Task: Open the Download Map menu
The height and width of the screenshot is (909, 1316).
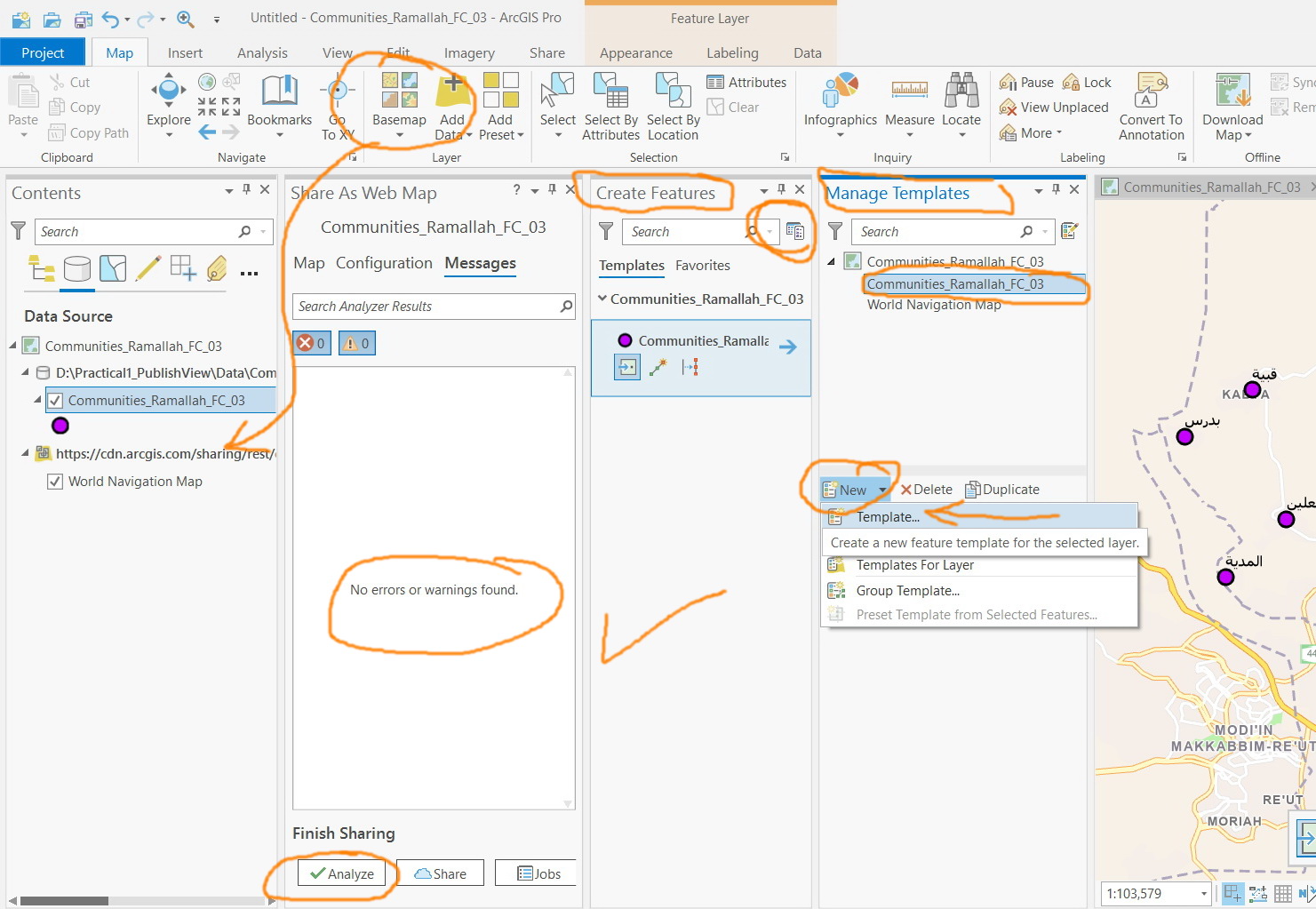Action: (x=1232, y=106)
